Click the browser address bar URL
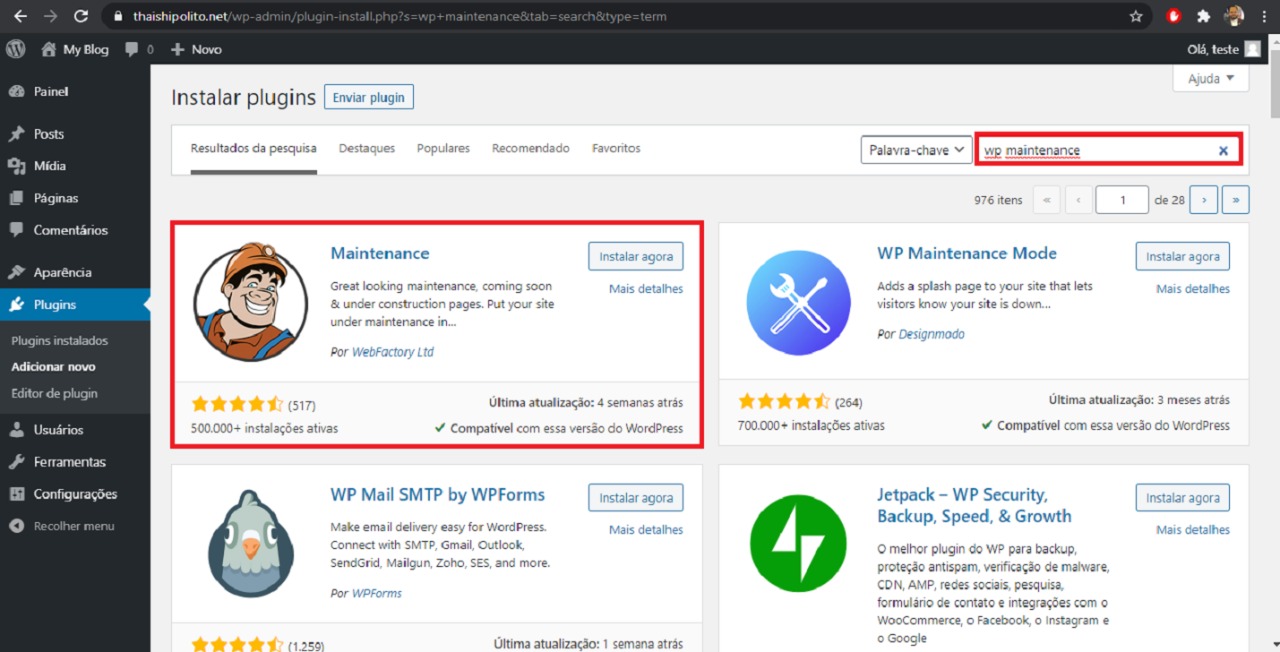This screenshot has height=652, width=1280. [x=400, y=16]
